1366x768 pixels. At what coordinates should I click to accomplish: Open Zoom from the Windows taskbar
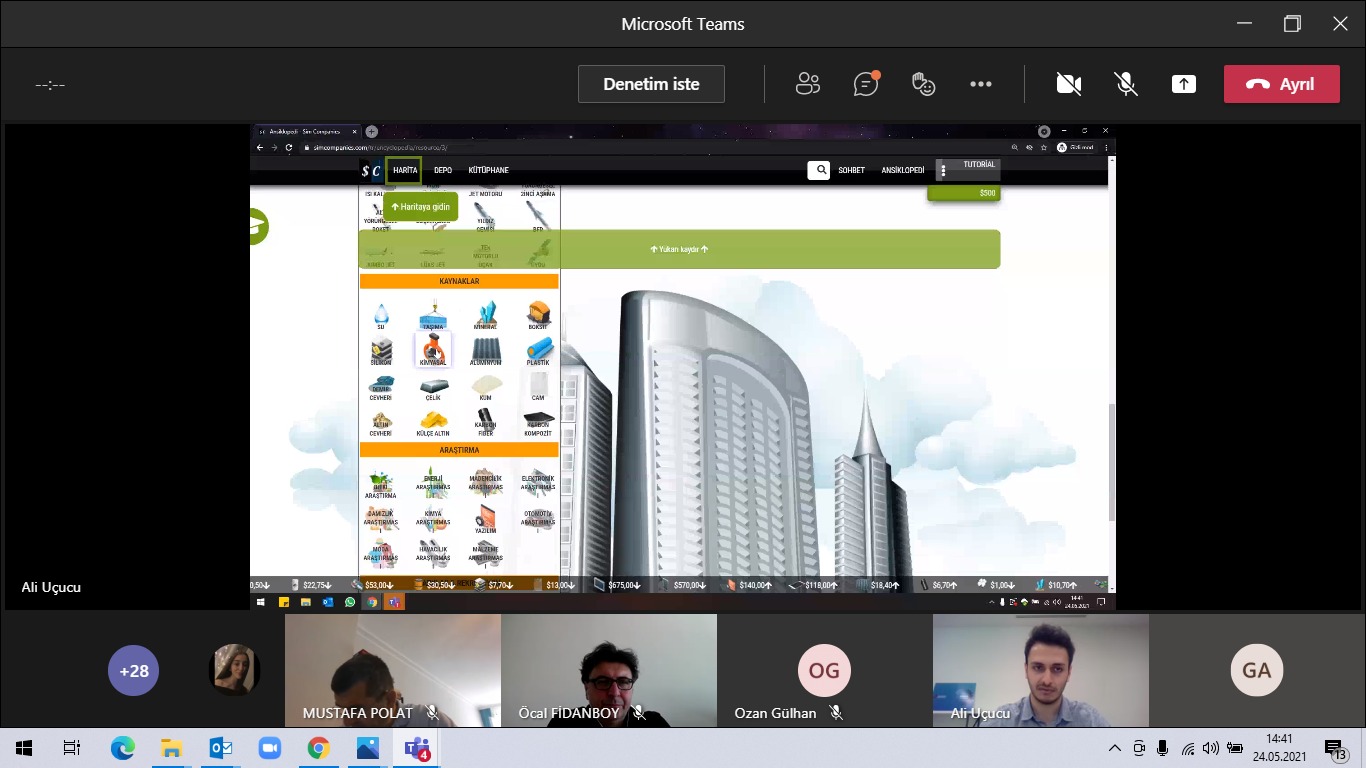pyautogui.click(x=270, y=748)
